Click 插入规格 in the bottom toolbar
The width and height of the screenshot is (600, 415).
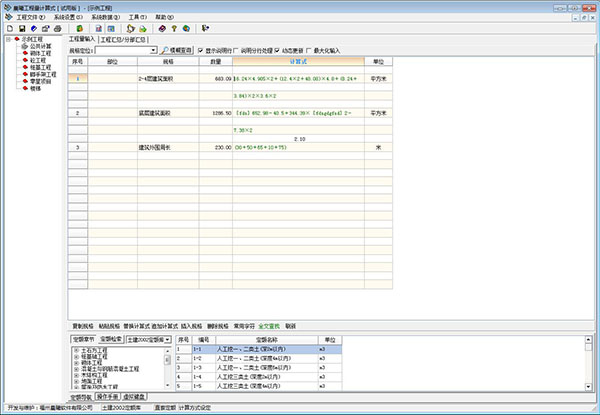coord(191,326)
